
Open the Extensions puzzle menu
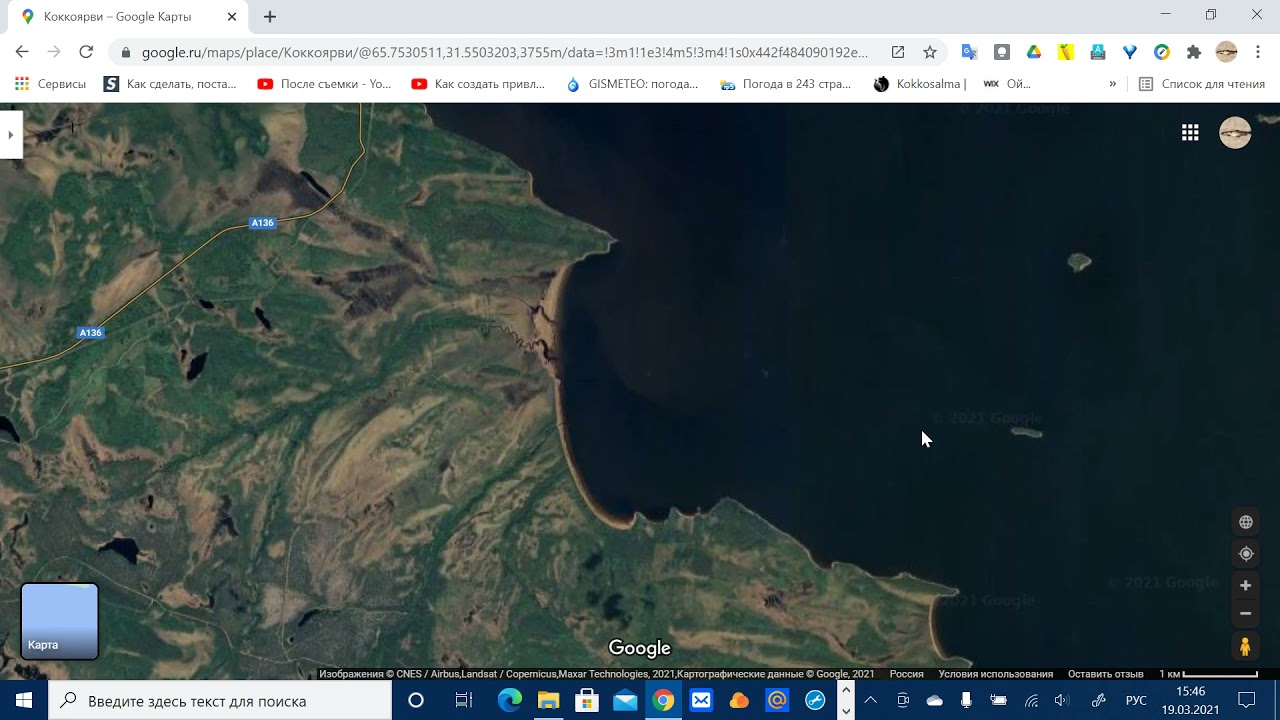point(1194,52)
